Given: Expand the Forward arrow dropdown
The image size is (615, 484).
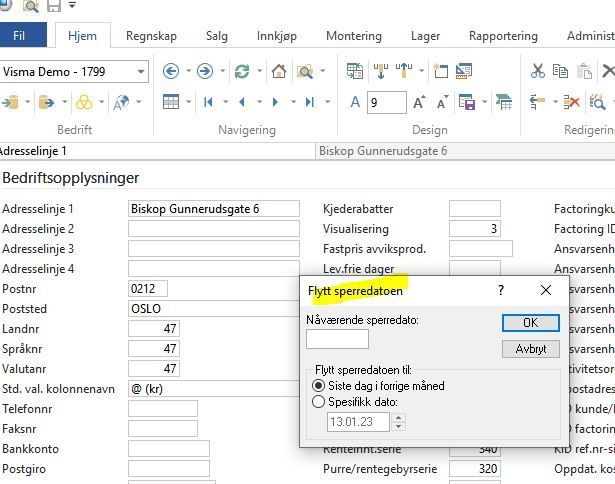Looking at the screenshot, I should coord(222,71).
